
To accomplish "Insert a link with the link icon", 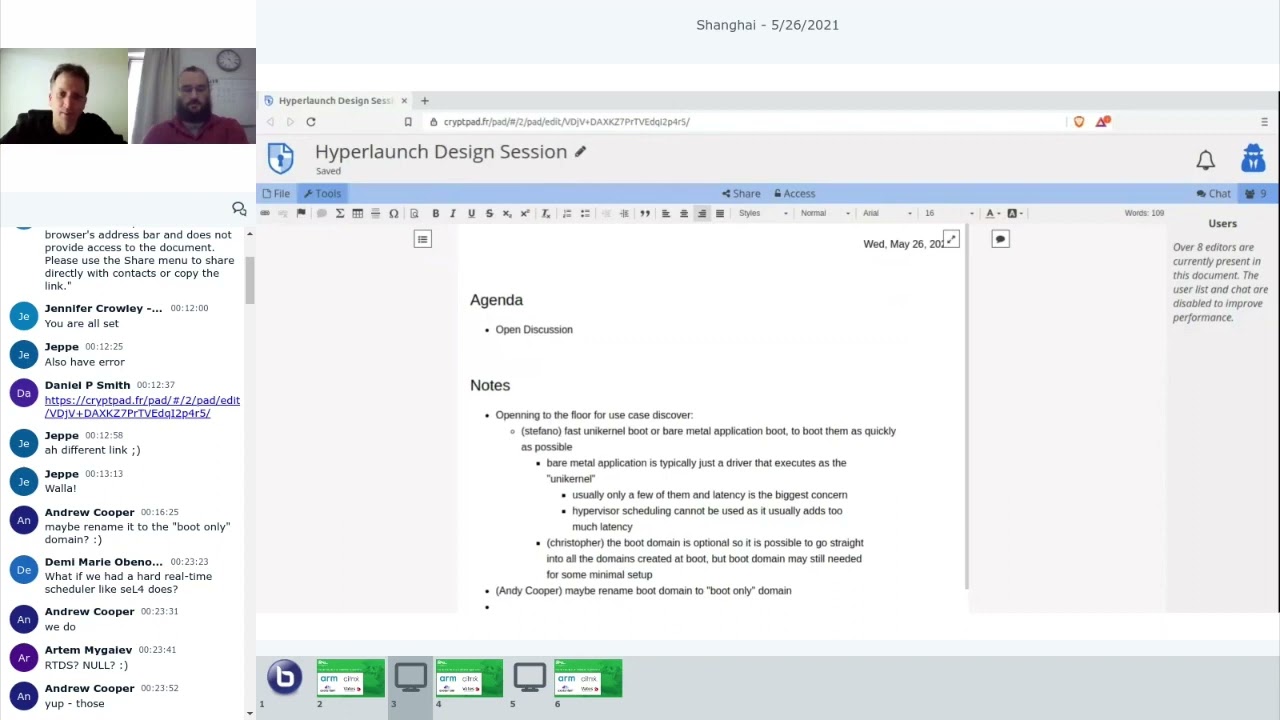I will (265, 213).
